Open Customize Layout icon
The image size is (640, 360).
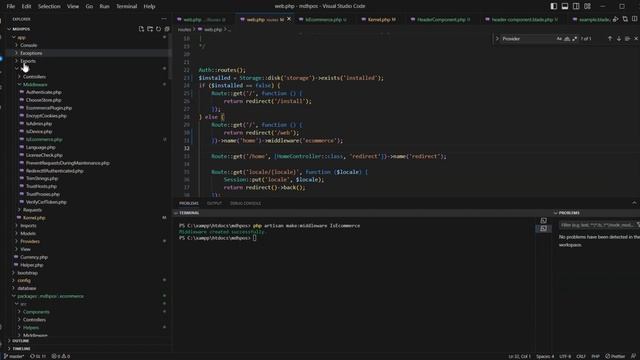587,6
